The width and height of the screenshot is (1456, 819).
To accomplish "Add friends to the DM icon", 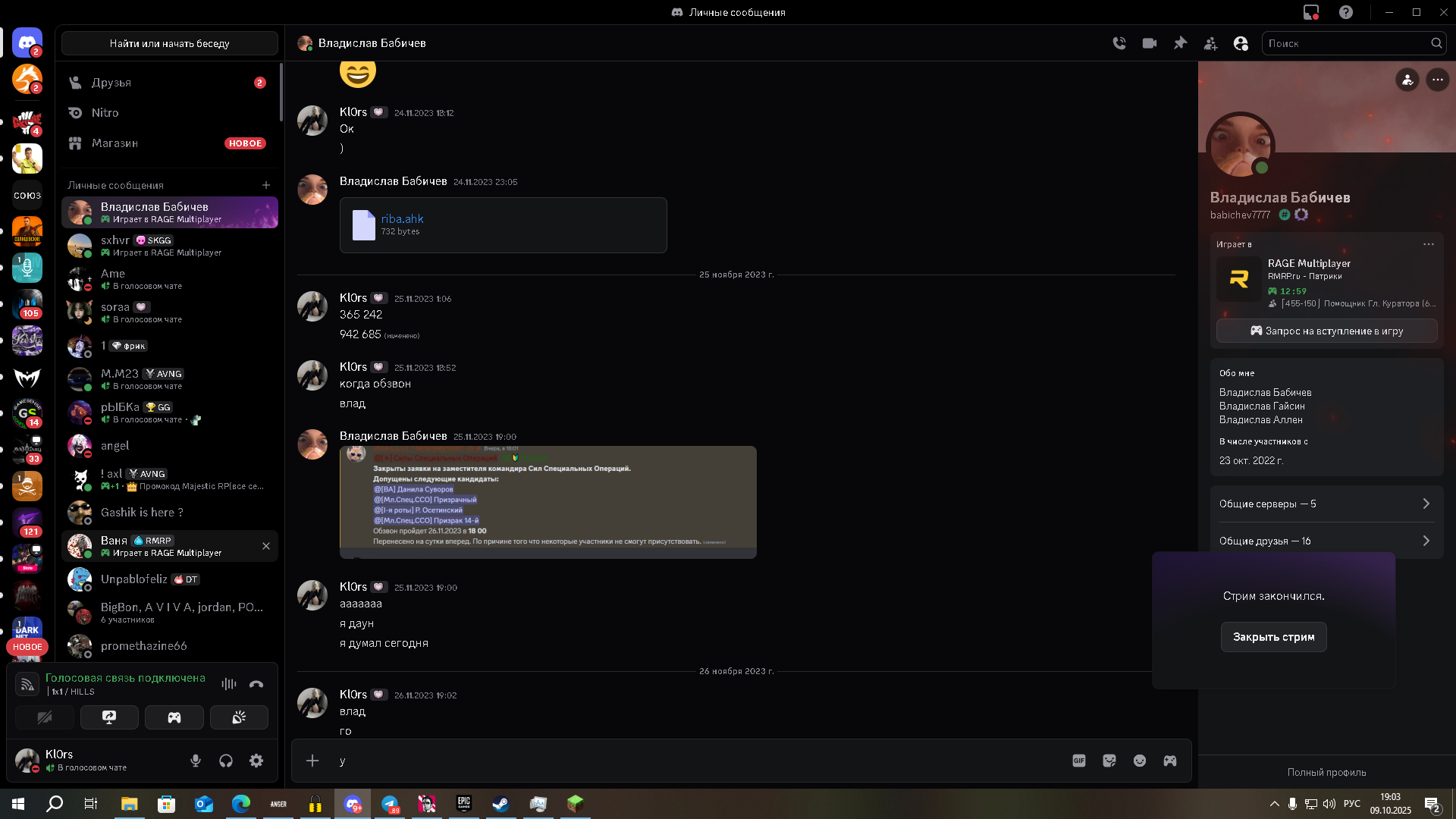I will pos(1210,43).
